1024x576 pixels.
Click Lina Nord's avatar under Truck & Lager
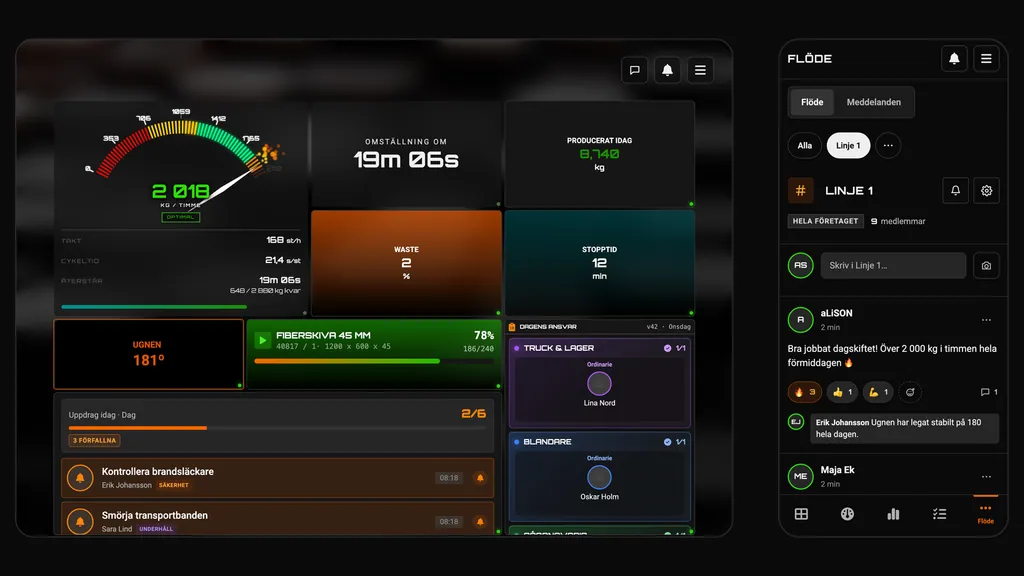tap(599, 384)
